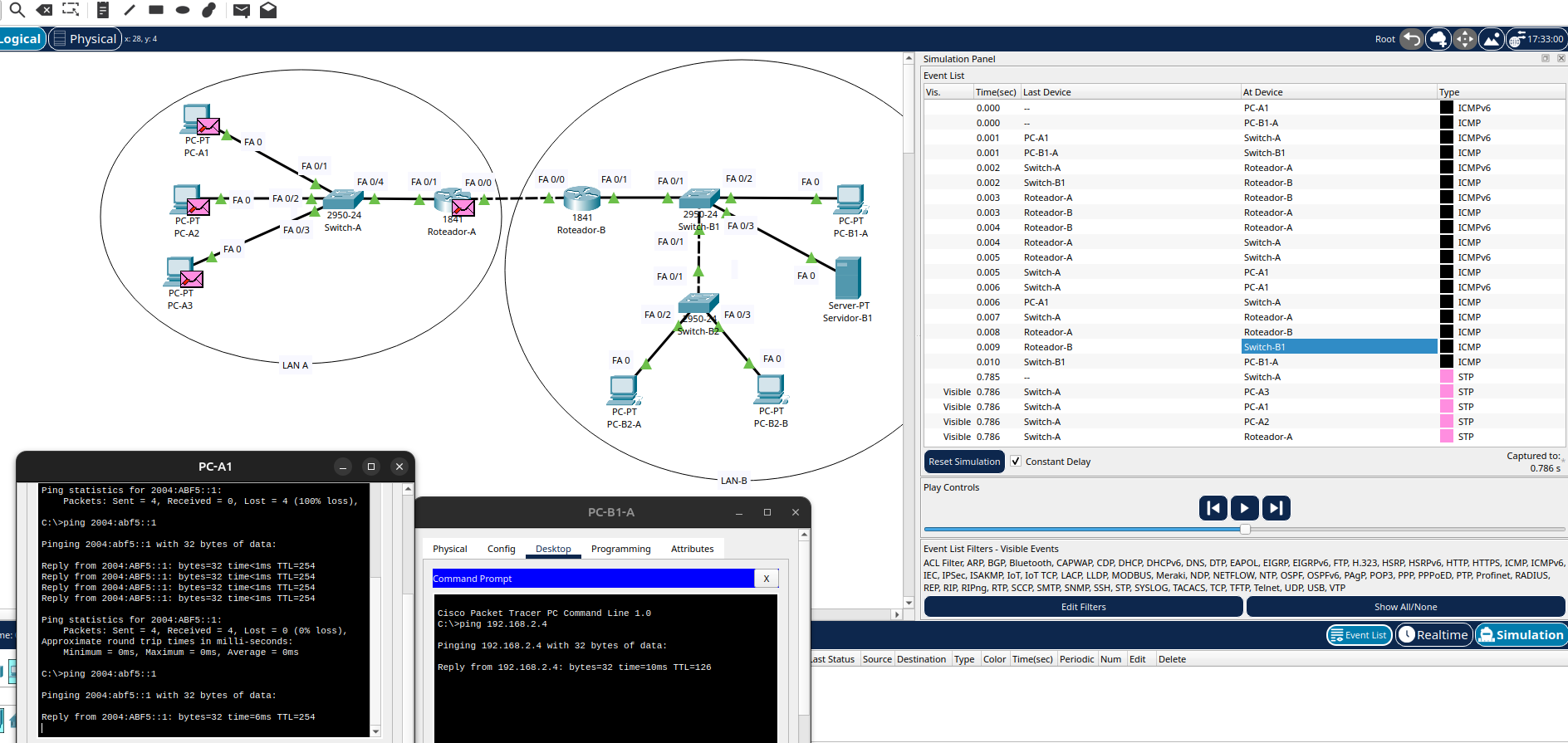Select the Resize Shape marquee tool
The width and height of the screenshot is (1568, 743).
click(x=71, y=10)
